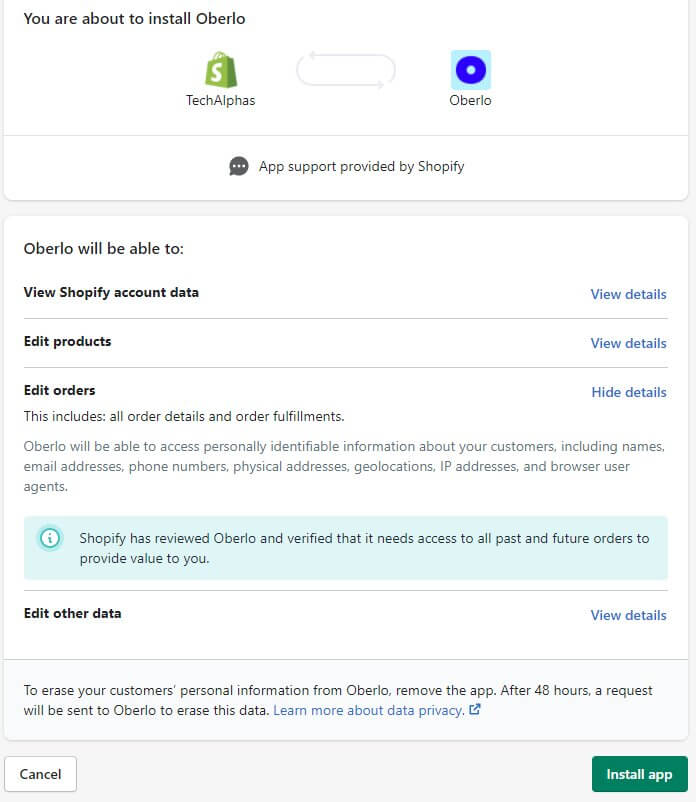
Task: Cancel the Oberlo installation
Action: tap(41, 774)
